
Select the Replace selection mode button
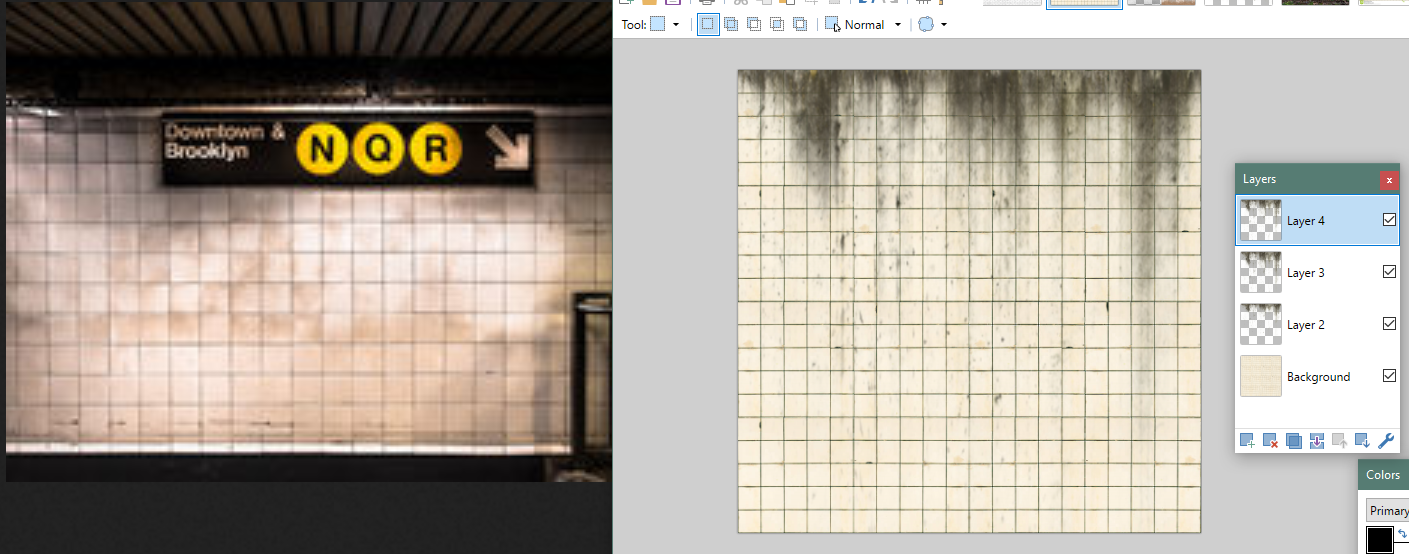pyautogui.click(x=708, y=25)
